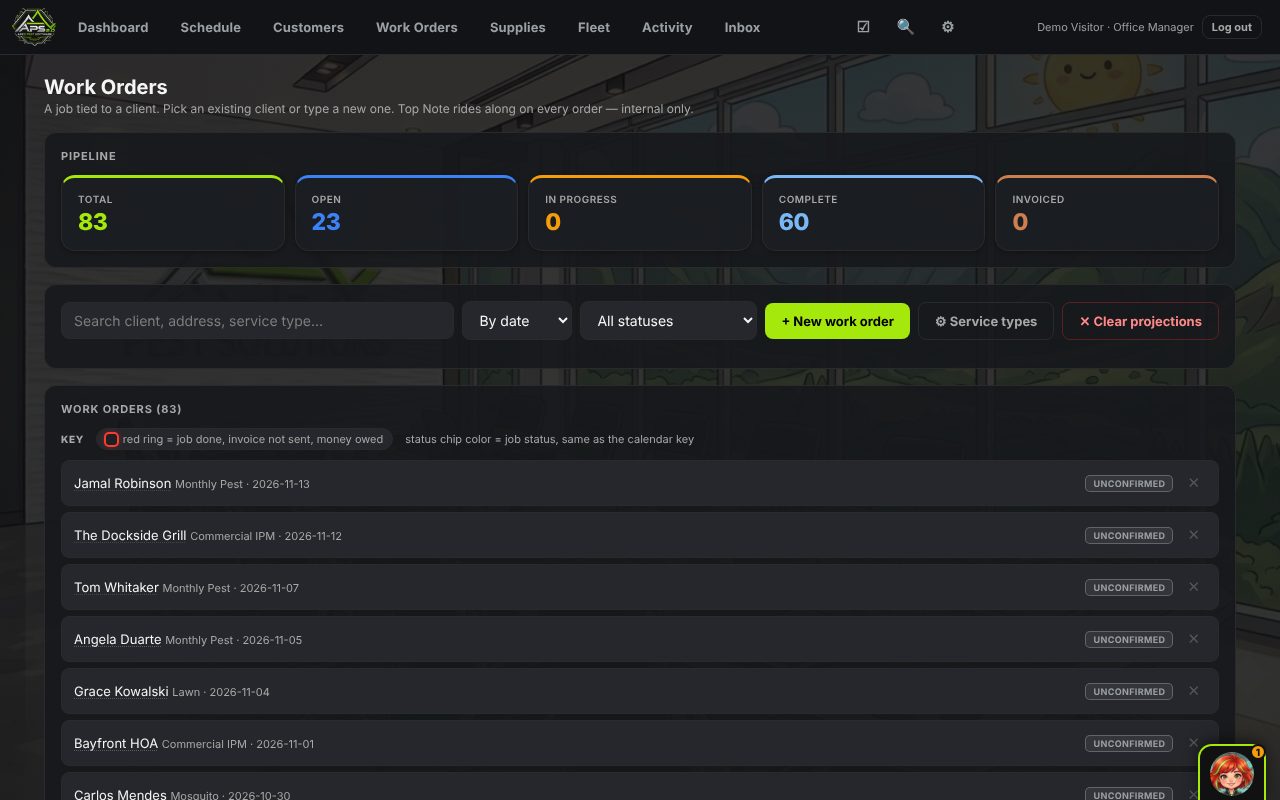The image size is (1280, 800).
Task: Delete Grace Kowalski work order with X
Action: 1193,691
